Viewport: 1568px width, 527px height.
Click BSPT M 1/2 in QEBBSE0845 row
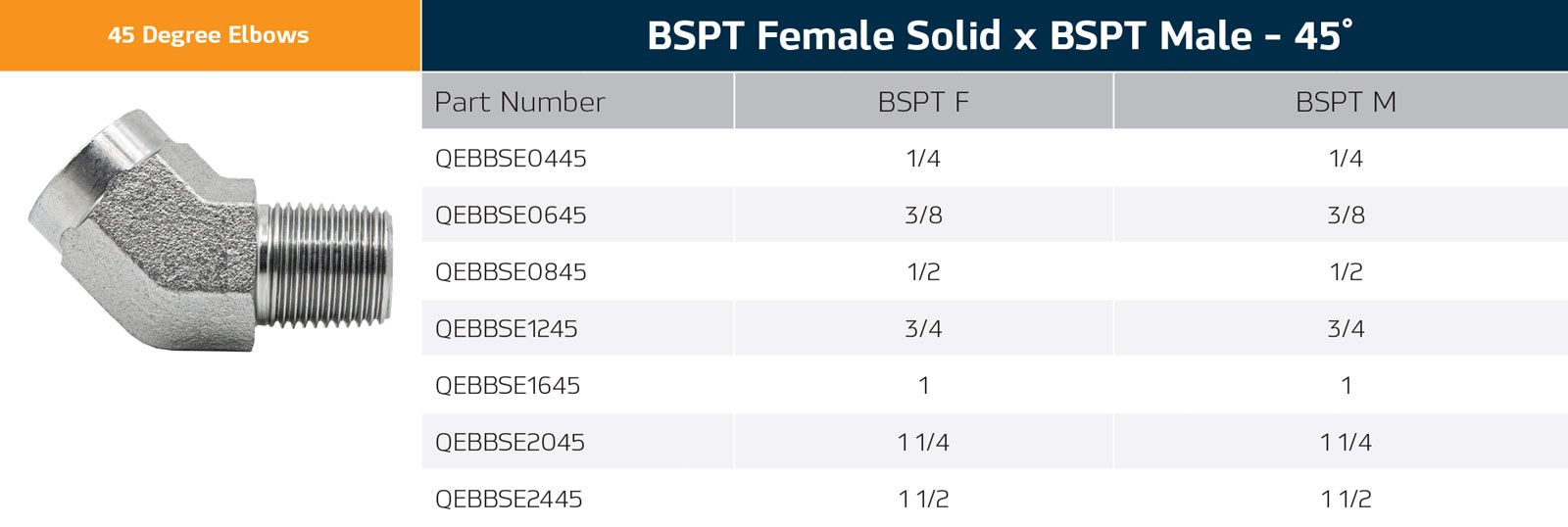1346,272
